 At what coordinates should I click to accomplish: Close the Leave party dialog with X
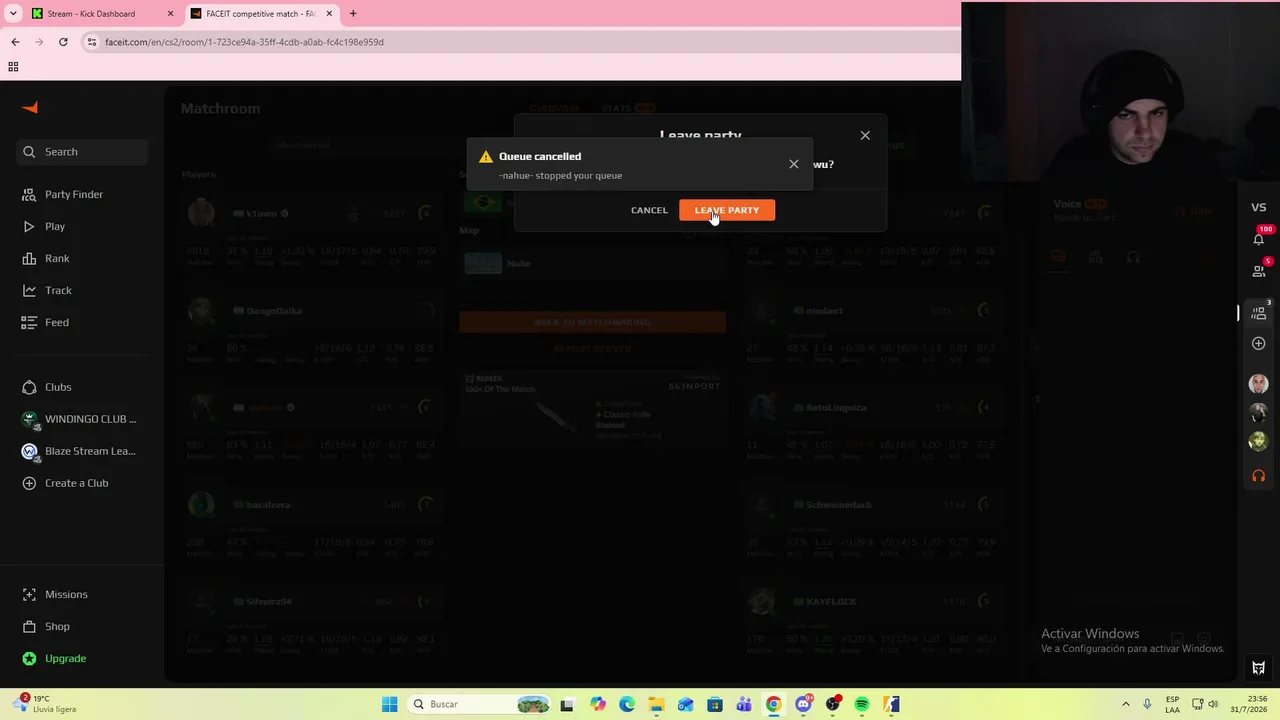[865, 135]
